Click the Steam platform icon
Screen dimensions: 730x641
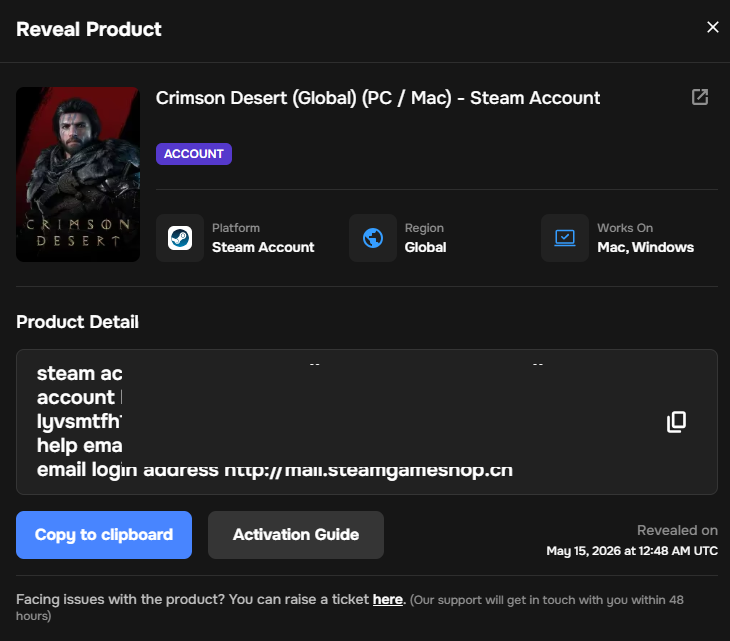(x=180, y=238)
